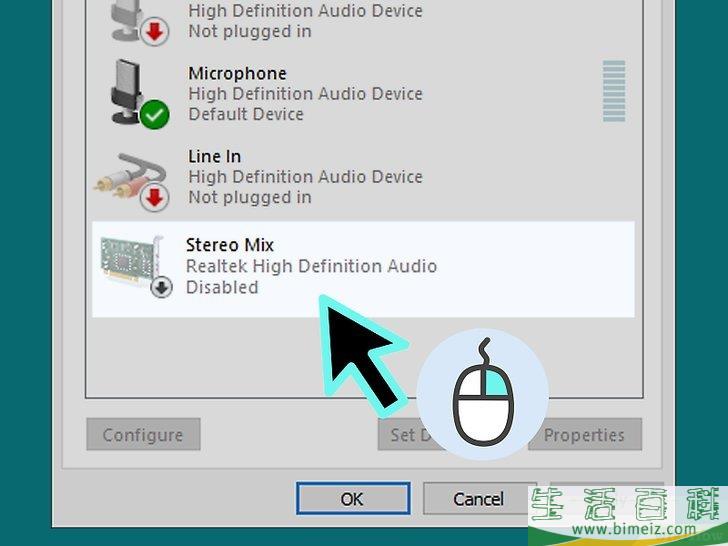Select the "Line In" device name

[214, 156]
